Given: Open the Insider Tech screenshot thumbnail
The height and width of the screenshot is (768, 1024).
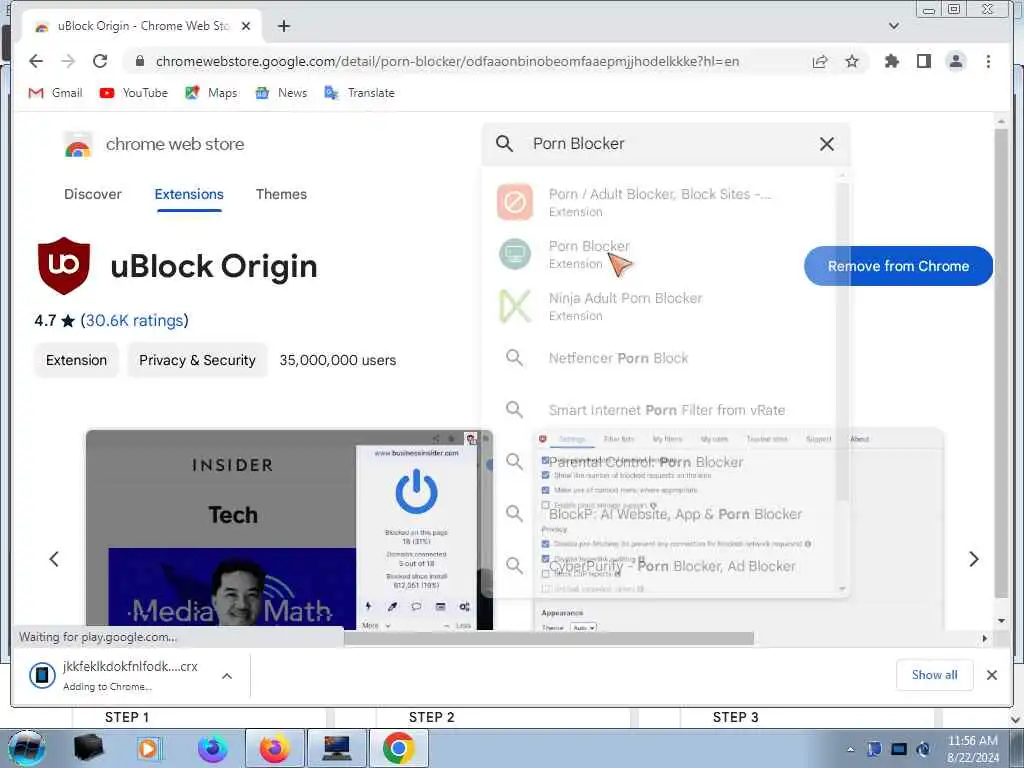Looking at the screenshot, I should pyautogui.click(x=289, y=530).
